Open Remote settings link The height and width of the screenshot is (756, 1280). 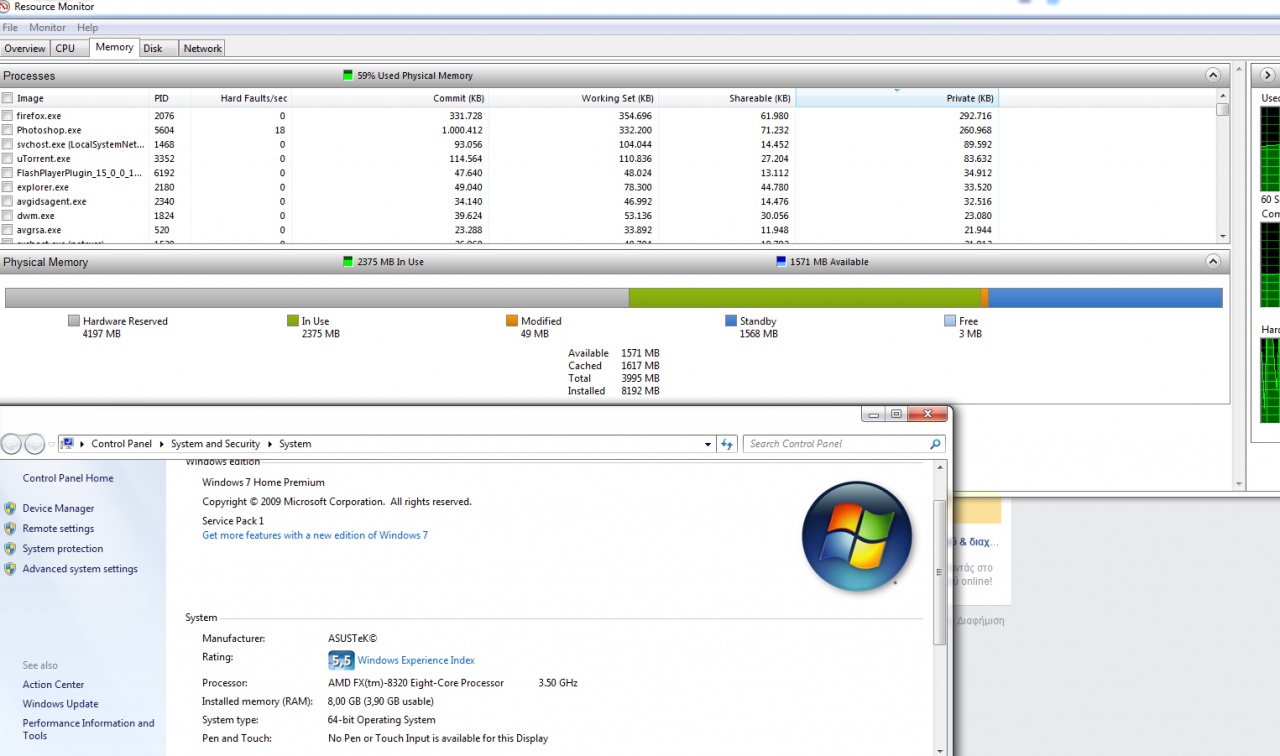tap(58, 528)
